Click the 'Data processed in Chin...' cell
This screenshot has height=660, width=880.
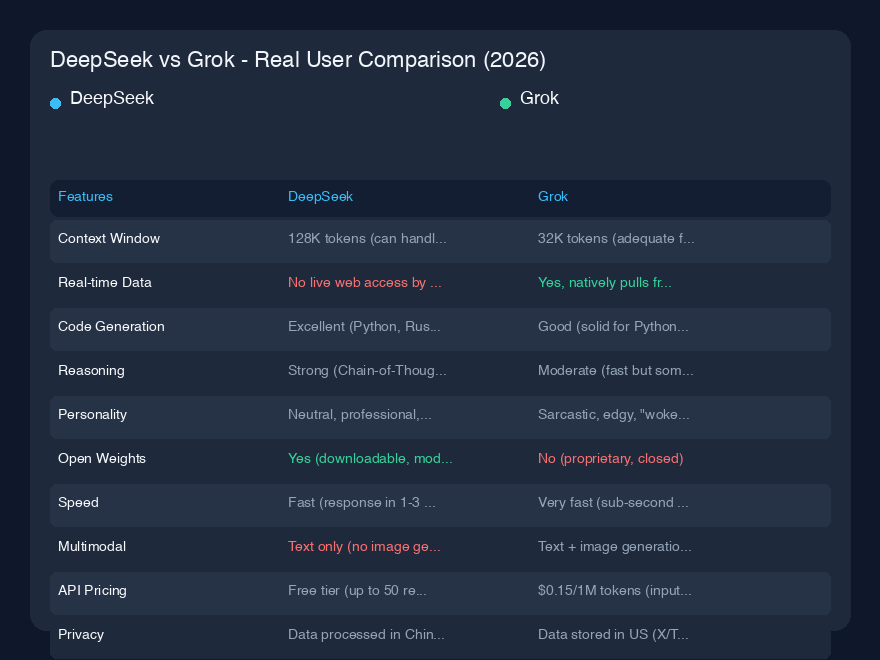click(366, 635)
